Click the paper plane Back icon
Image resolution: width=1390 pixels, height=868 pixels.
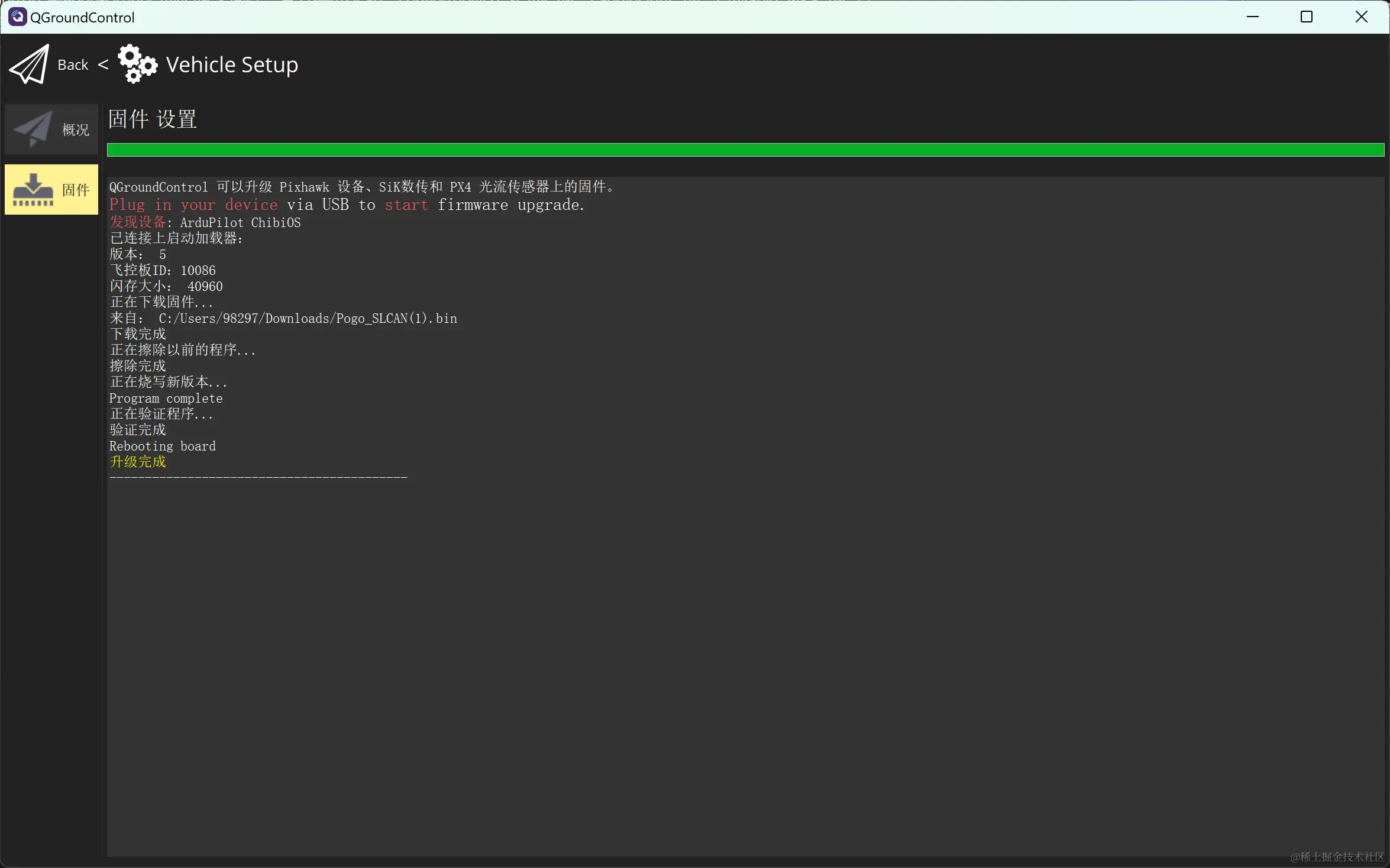tap(29, 64)
